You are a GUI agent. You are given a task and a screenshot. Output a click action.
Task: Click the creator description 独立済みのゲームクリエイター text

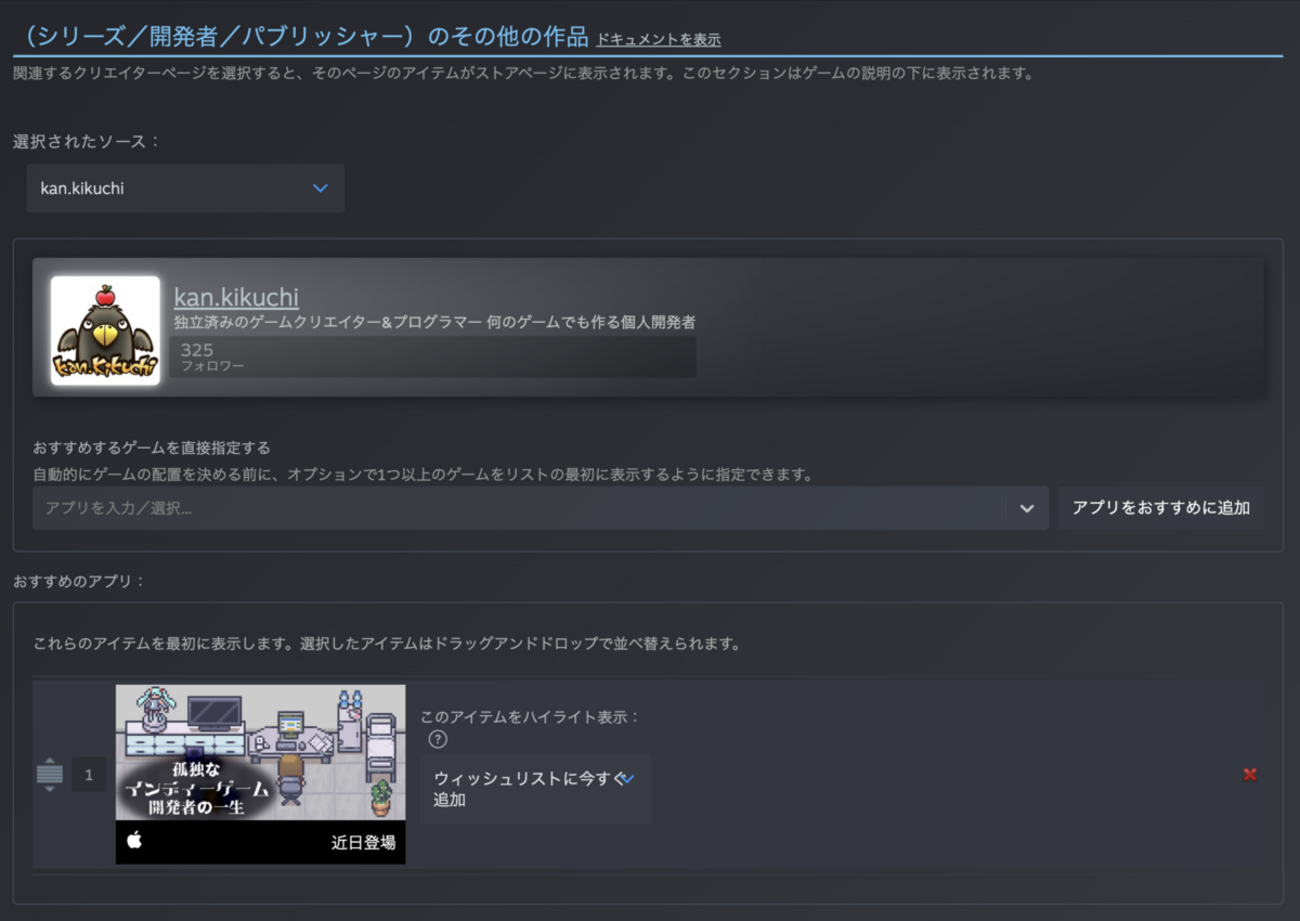point(435,322)
